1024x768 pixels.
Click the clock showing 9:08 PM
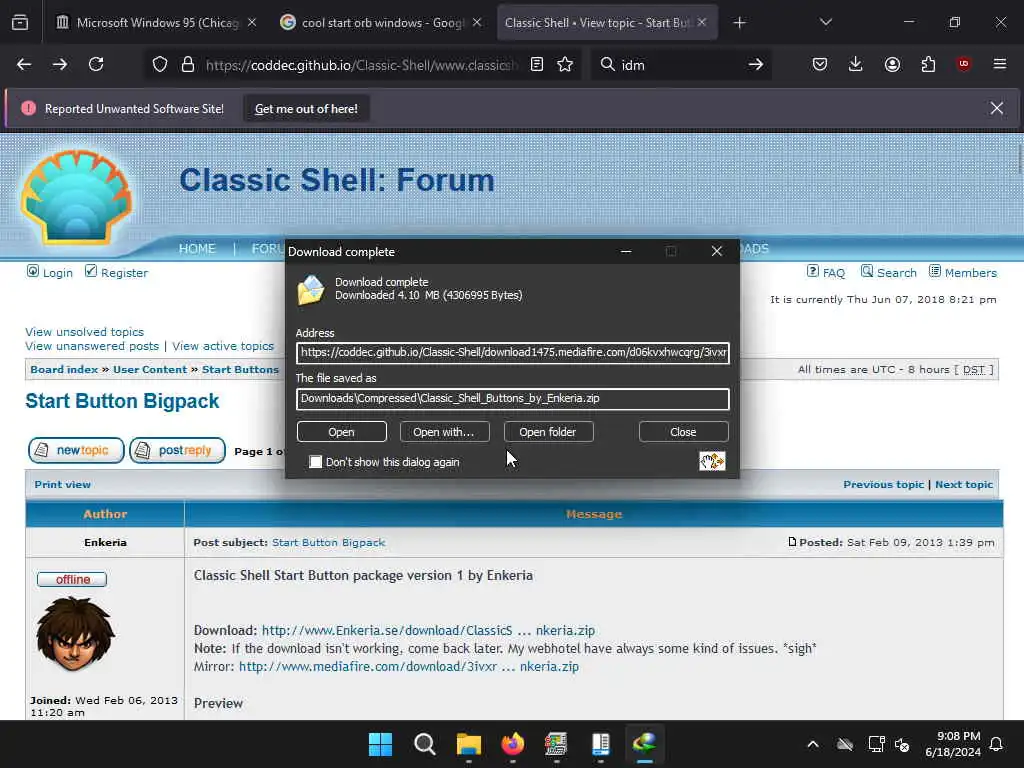(x=953, y=744)
